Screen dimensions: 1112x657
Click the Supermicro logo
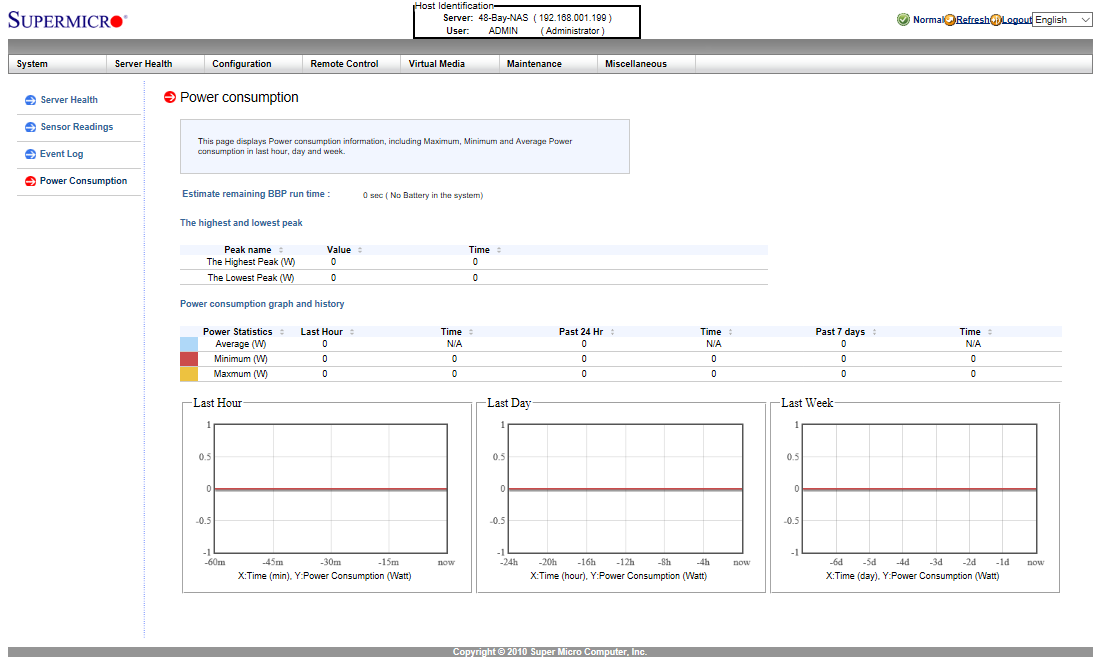tap(67, 21)
